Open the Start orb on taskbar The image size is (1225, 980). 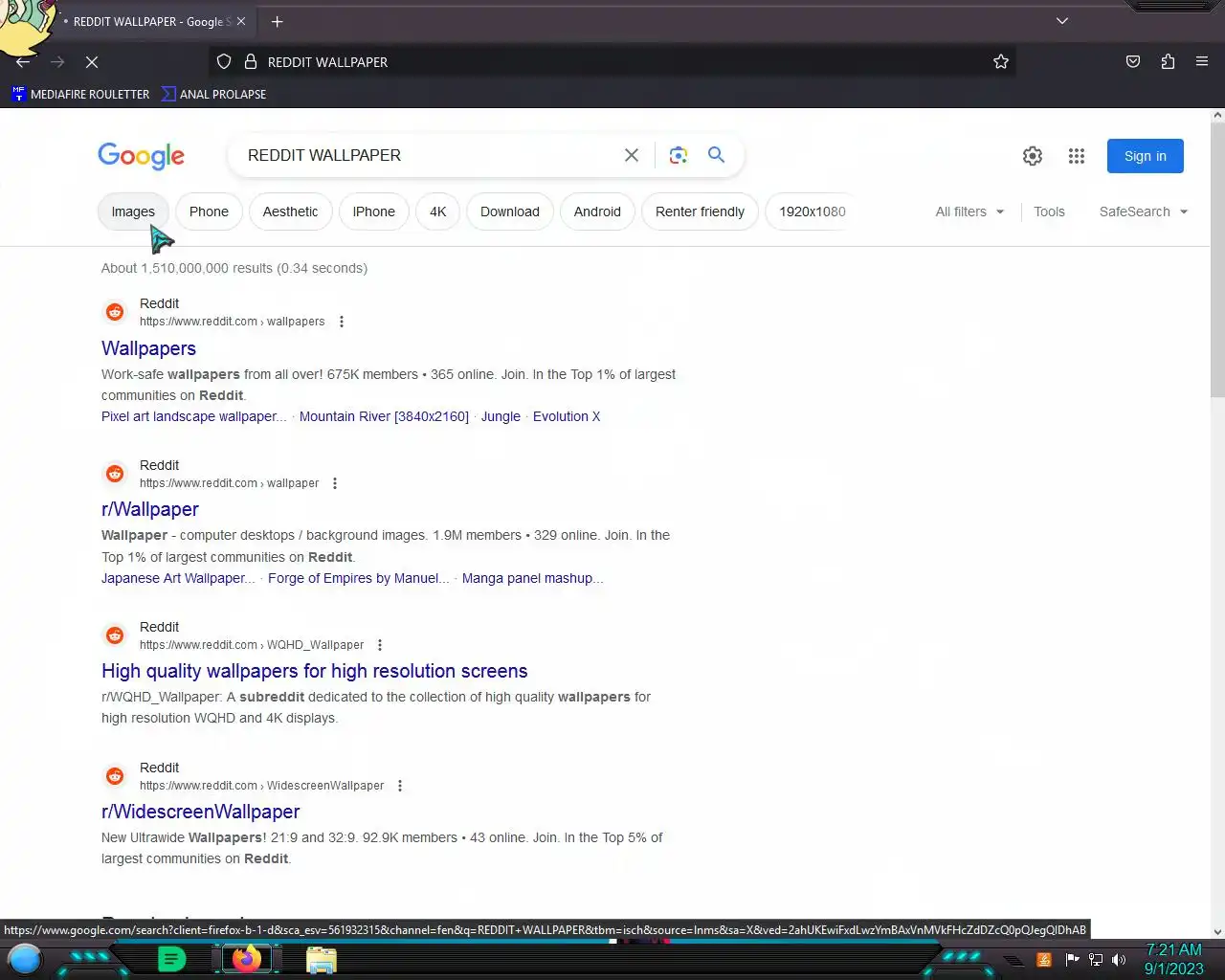click(25, 958)
